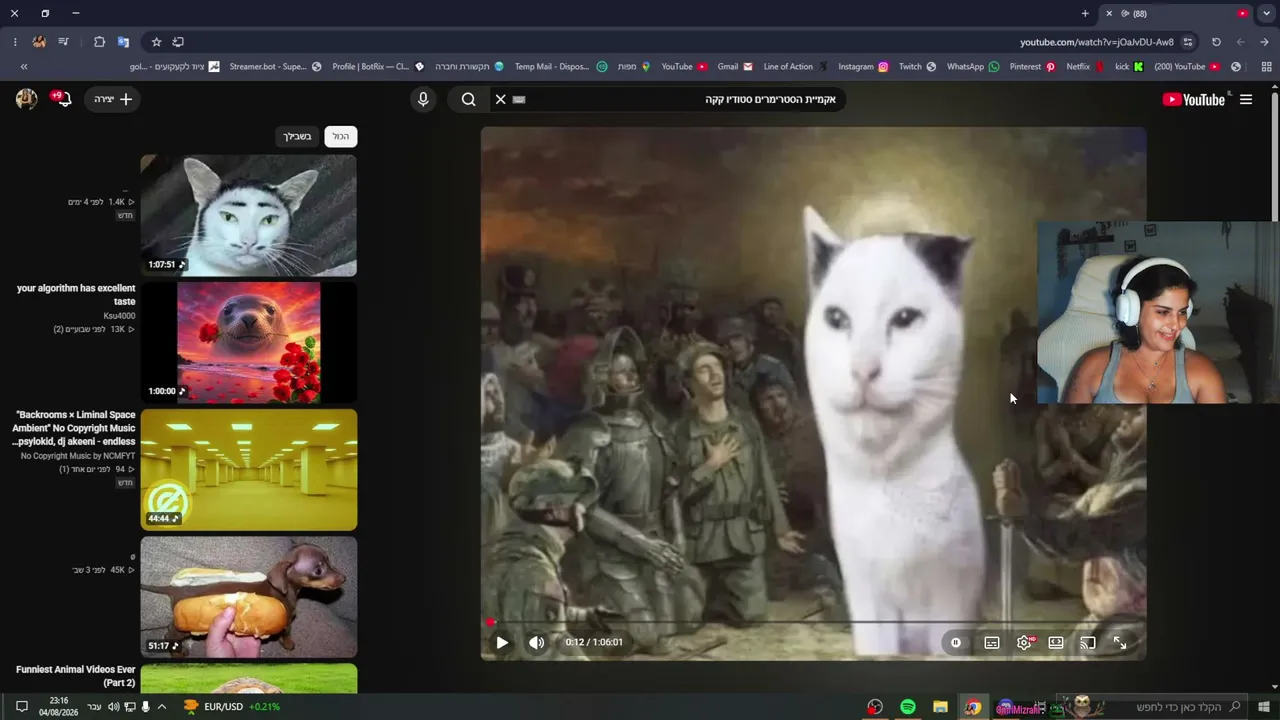The image size is (1280, 720).
Task: Click the Windows taskbar search box
Action: pyautogui.click(x=1152, y=707)
